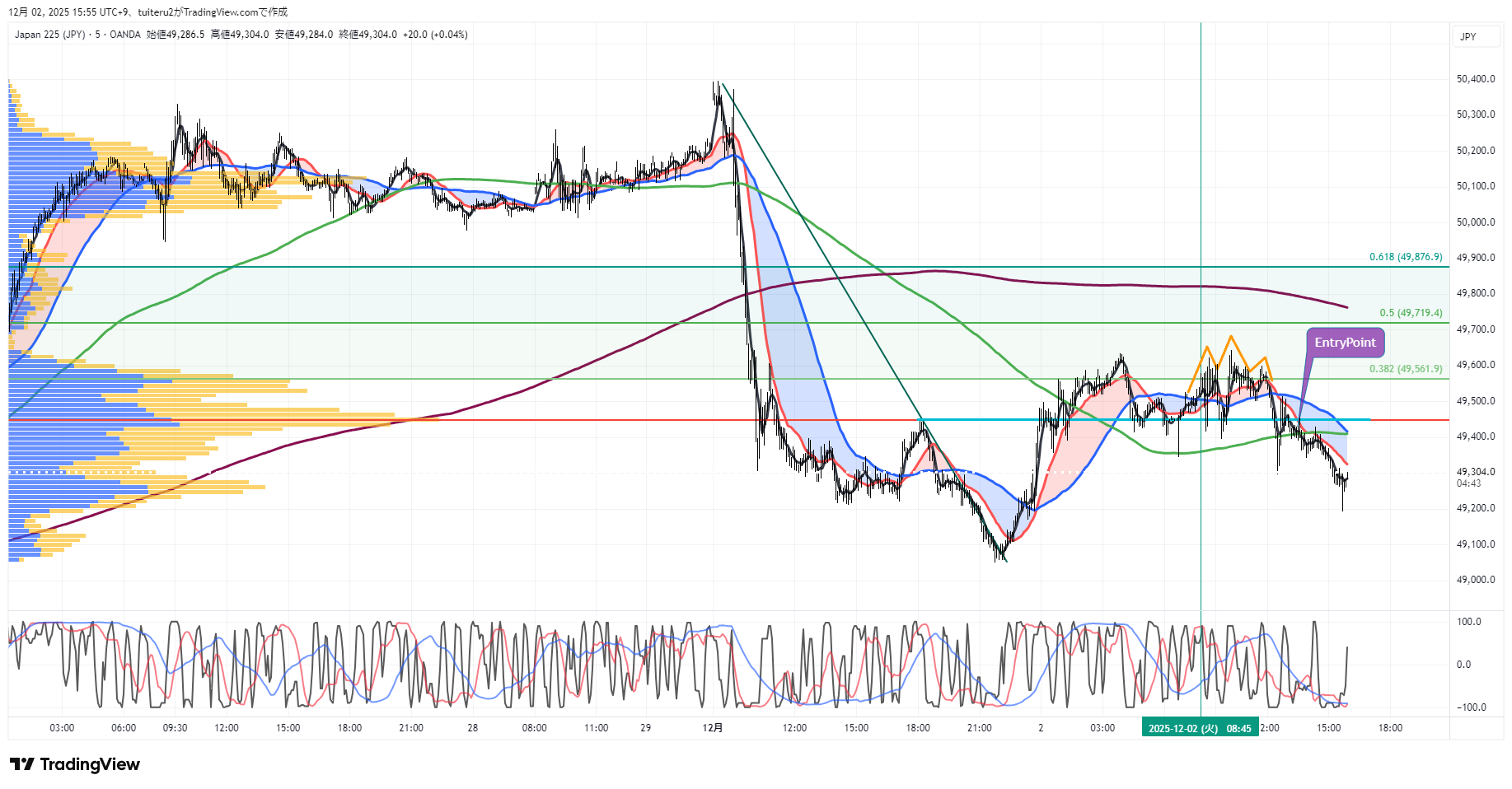
Task: Click the purple EntryPoint callout label
Action: 1344,343
